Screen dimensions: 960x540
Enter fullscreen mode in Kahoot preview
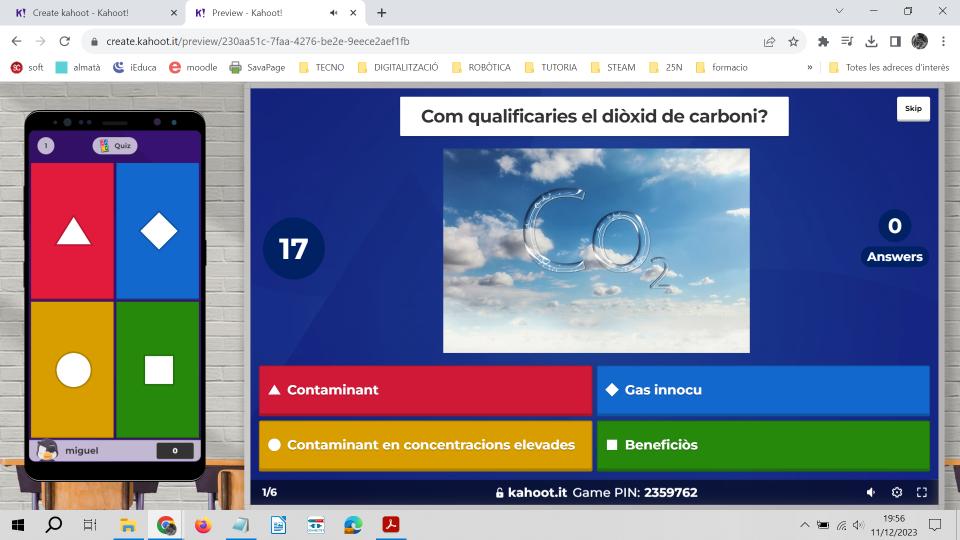pos(922,492)
